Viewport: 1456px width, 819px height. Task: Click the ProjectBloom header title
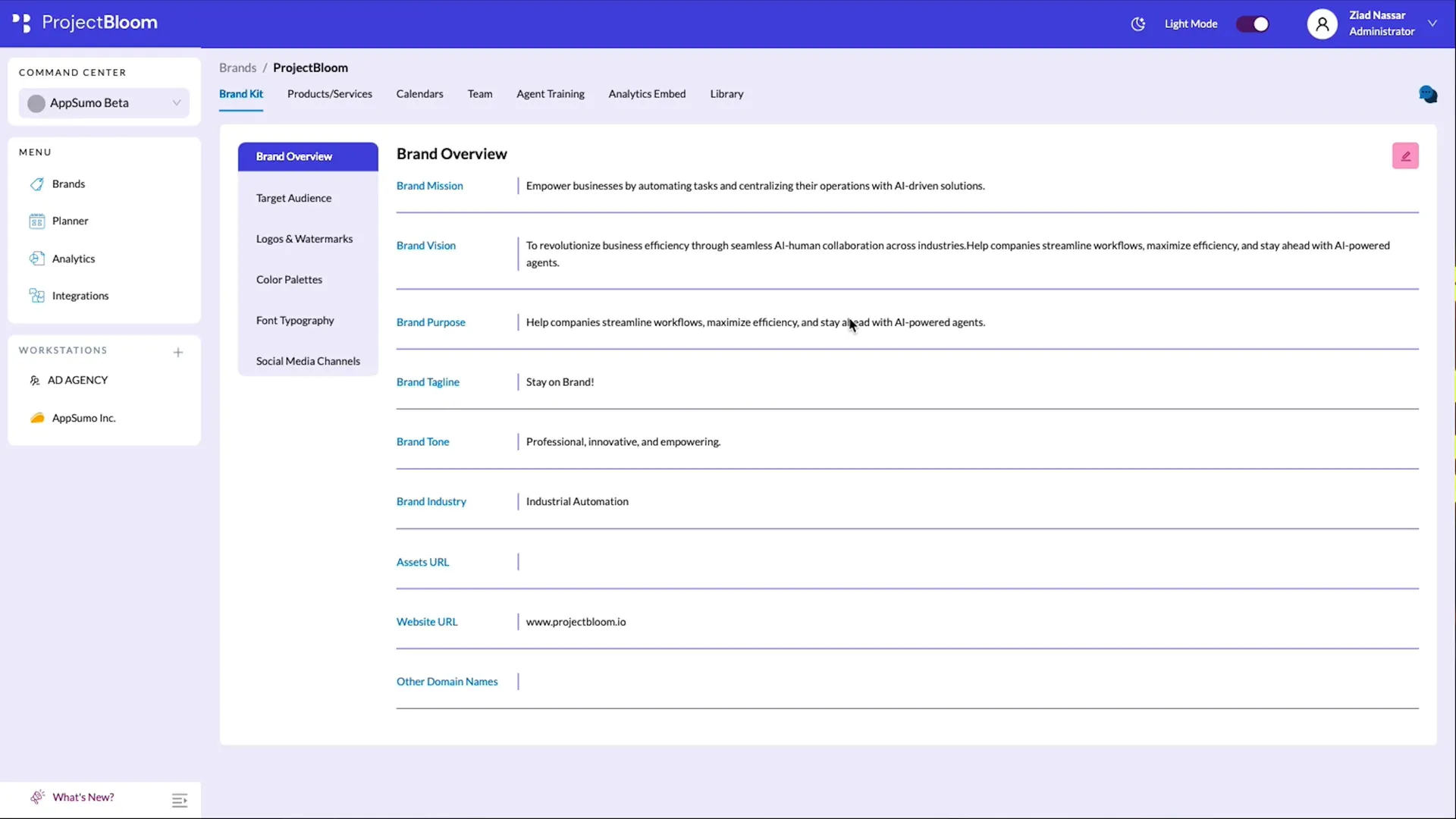pos(99,23)
